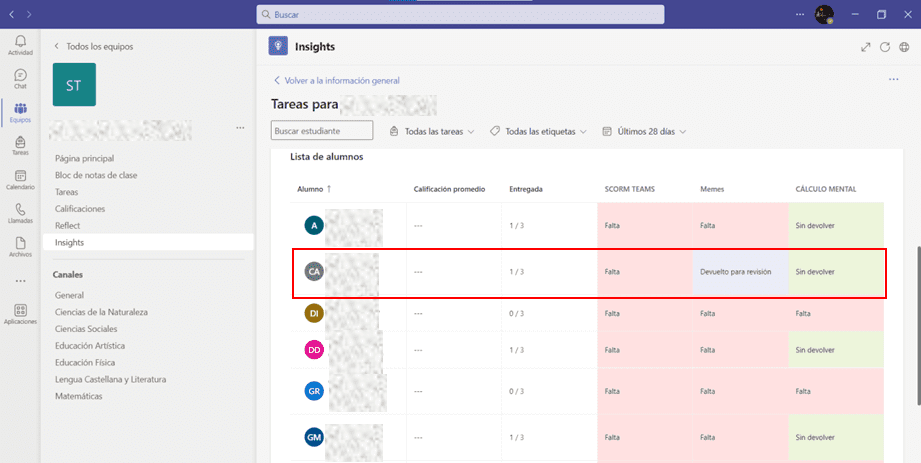Open title bar settings ellipsis menu
Screen dimensions: 921x463
801,14
